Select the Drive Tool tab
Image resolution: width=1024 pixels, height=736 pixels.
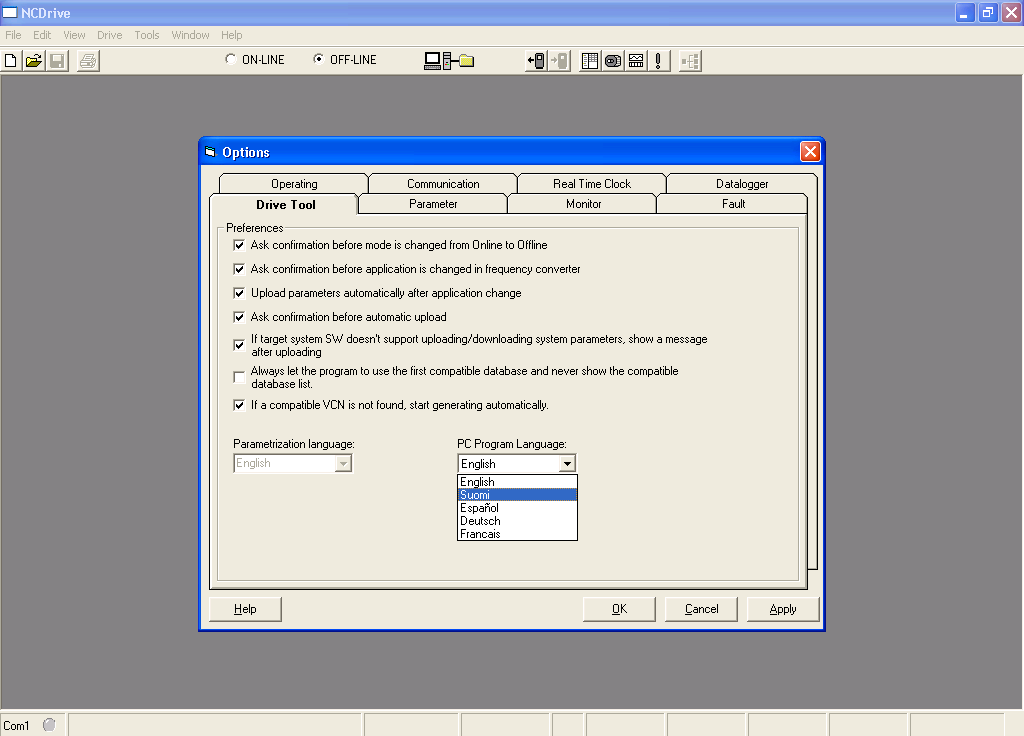[x=285, y=204]
